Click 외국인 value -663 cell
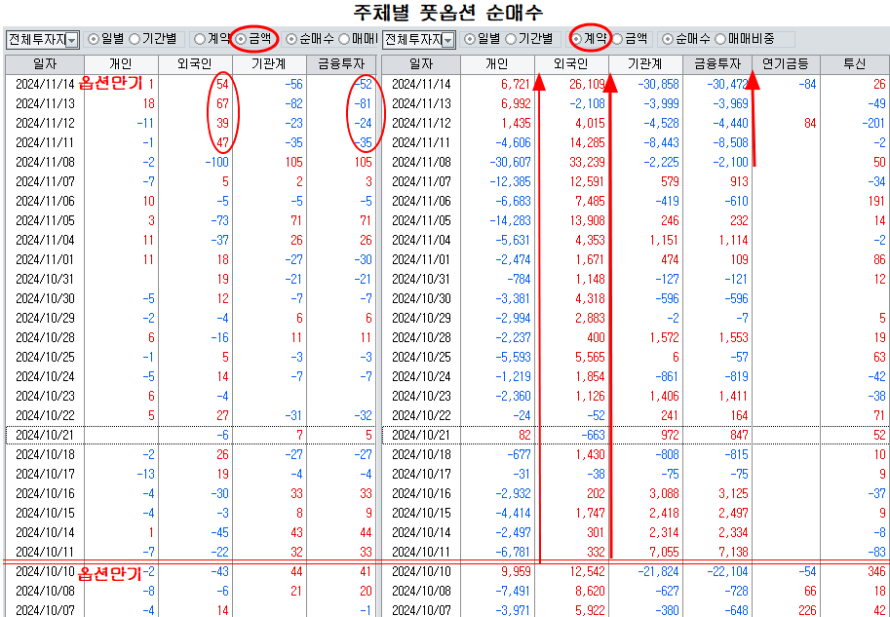The width and height of the screenshot is (890, 617). [591, 435]
